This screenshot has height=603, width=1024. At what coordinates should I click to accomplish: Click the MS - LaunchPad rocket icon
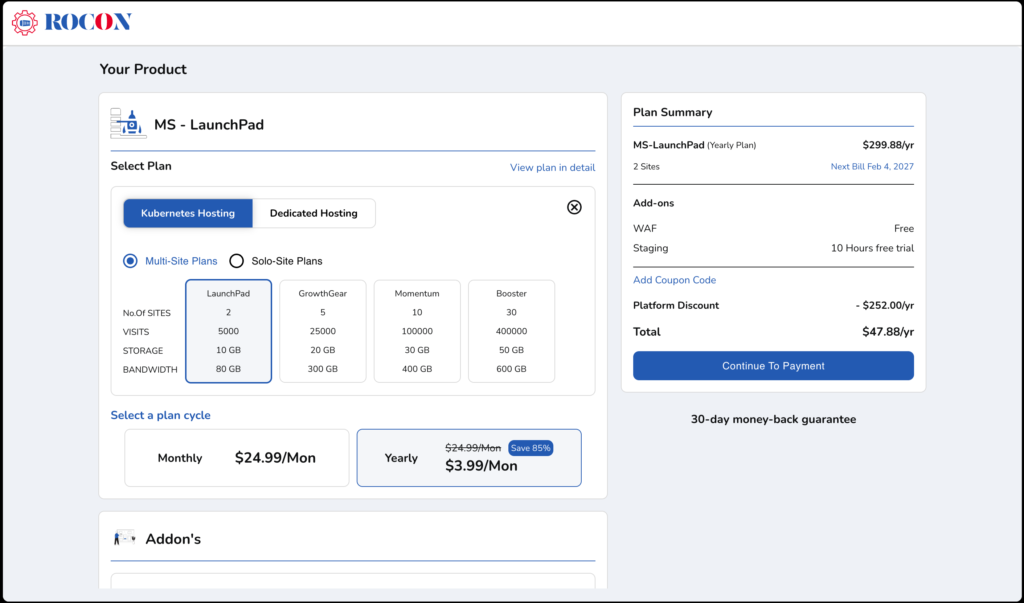click(128, 124)
